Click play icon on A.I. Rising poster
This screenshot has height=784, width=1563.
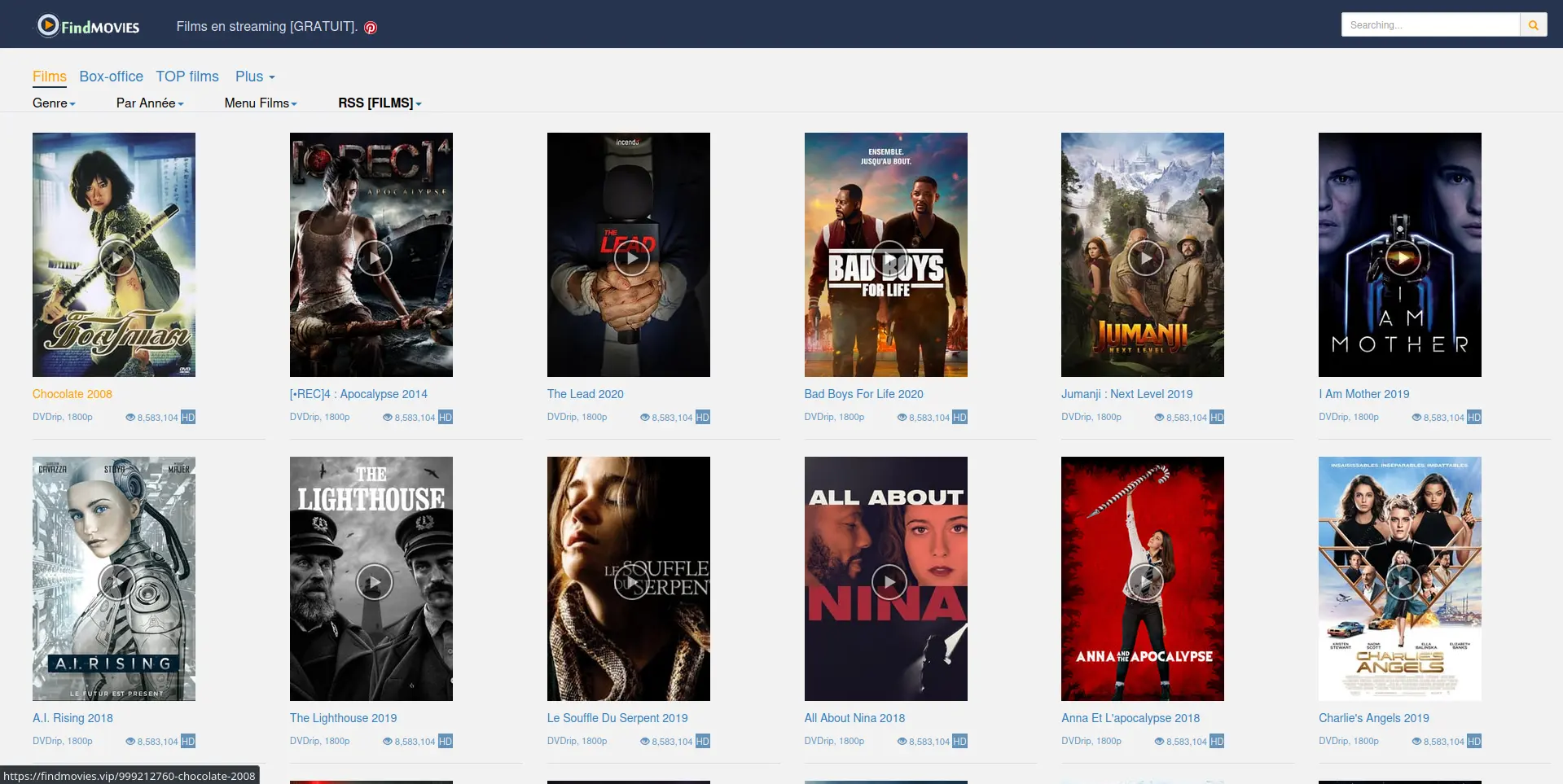117,582
